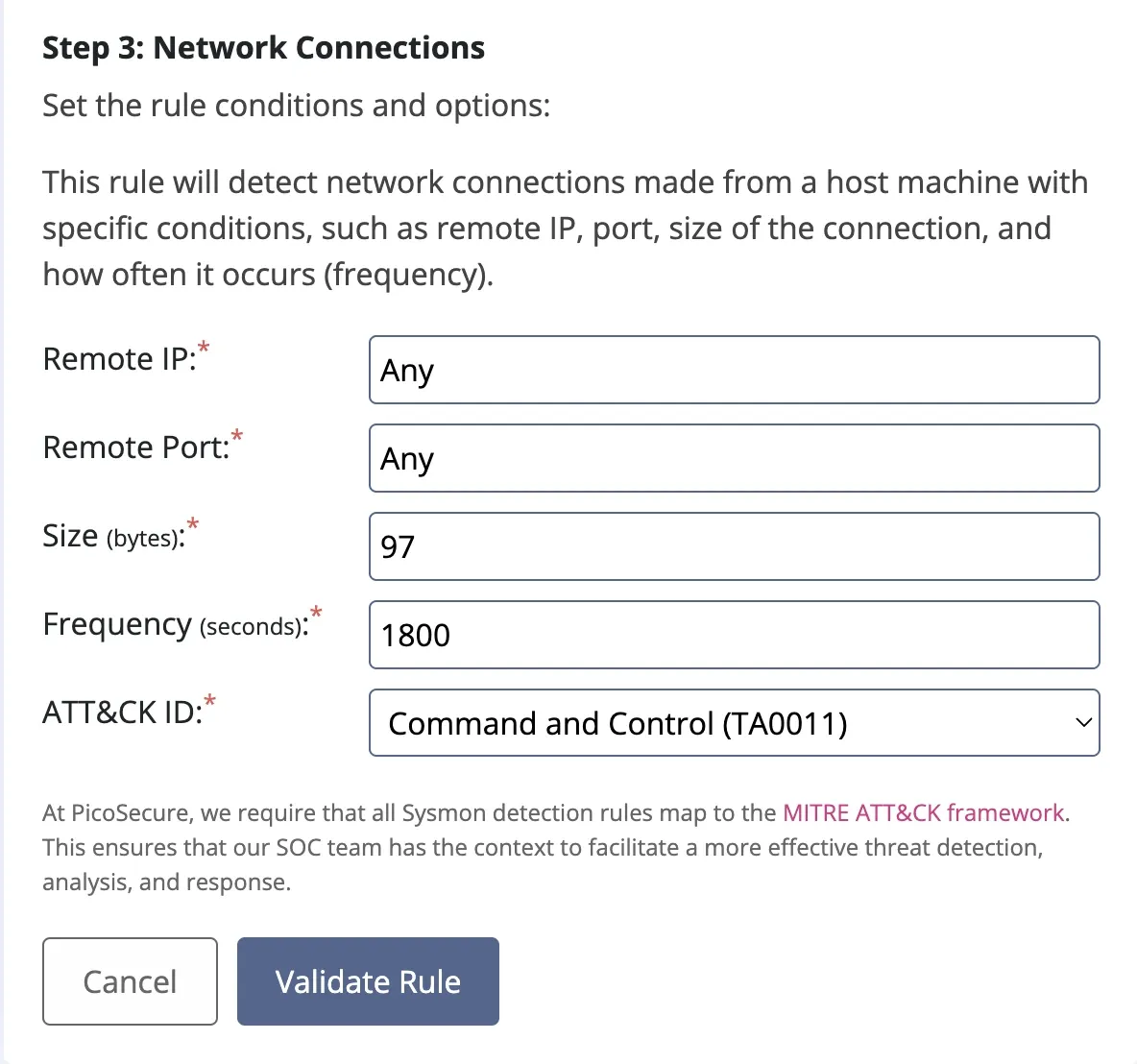
Task: Open the ATT&CK ID dropdown chevron
Action: [x=1083, y=722]
